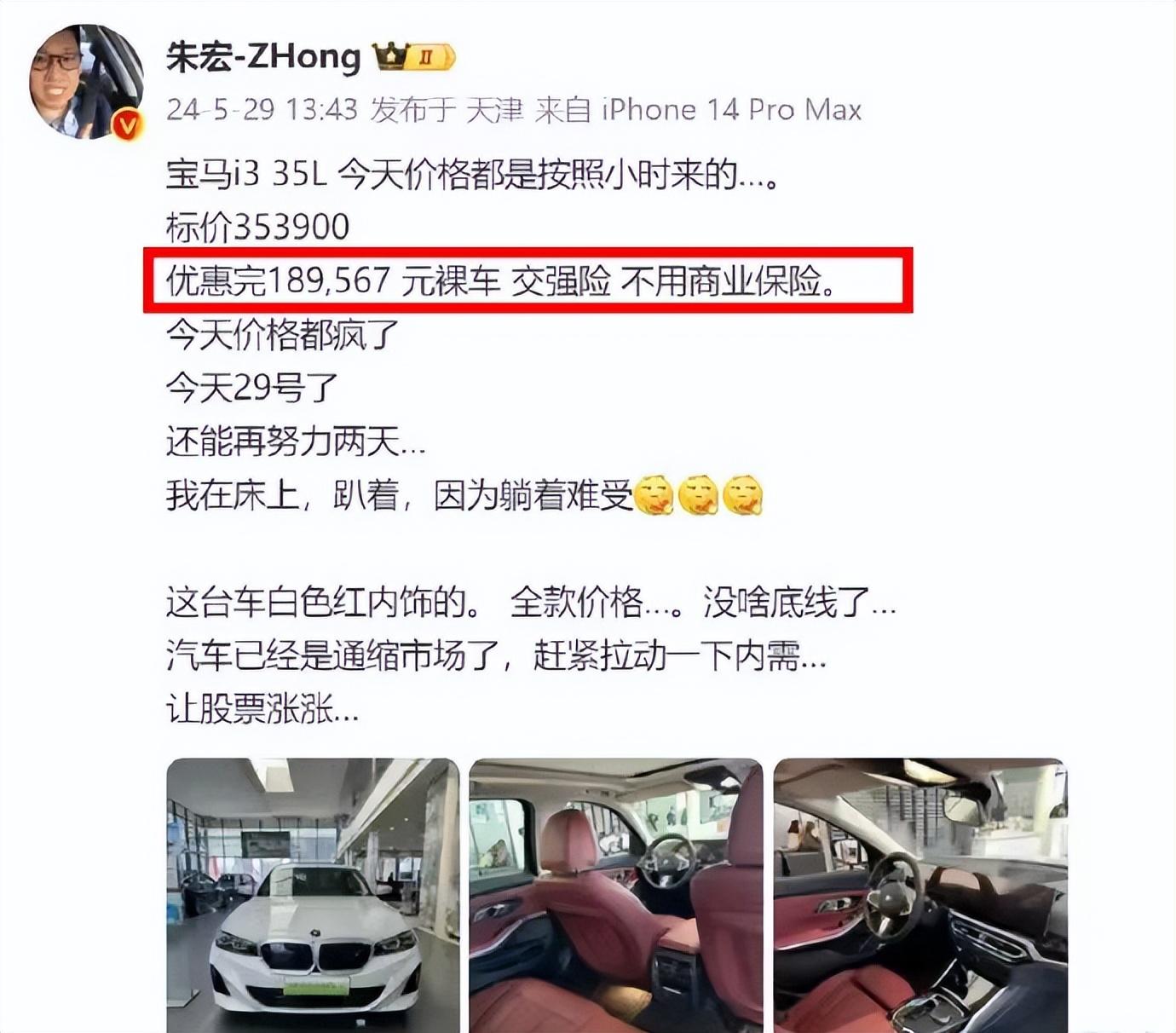Viewport: 1176px width, 1033px height.
Task: Click the 来自 iPhone 14 Pro Max source
Action: click(x=698, y=110)
